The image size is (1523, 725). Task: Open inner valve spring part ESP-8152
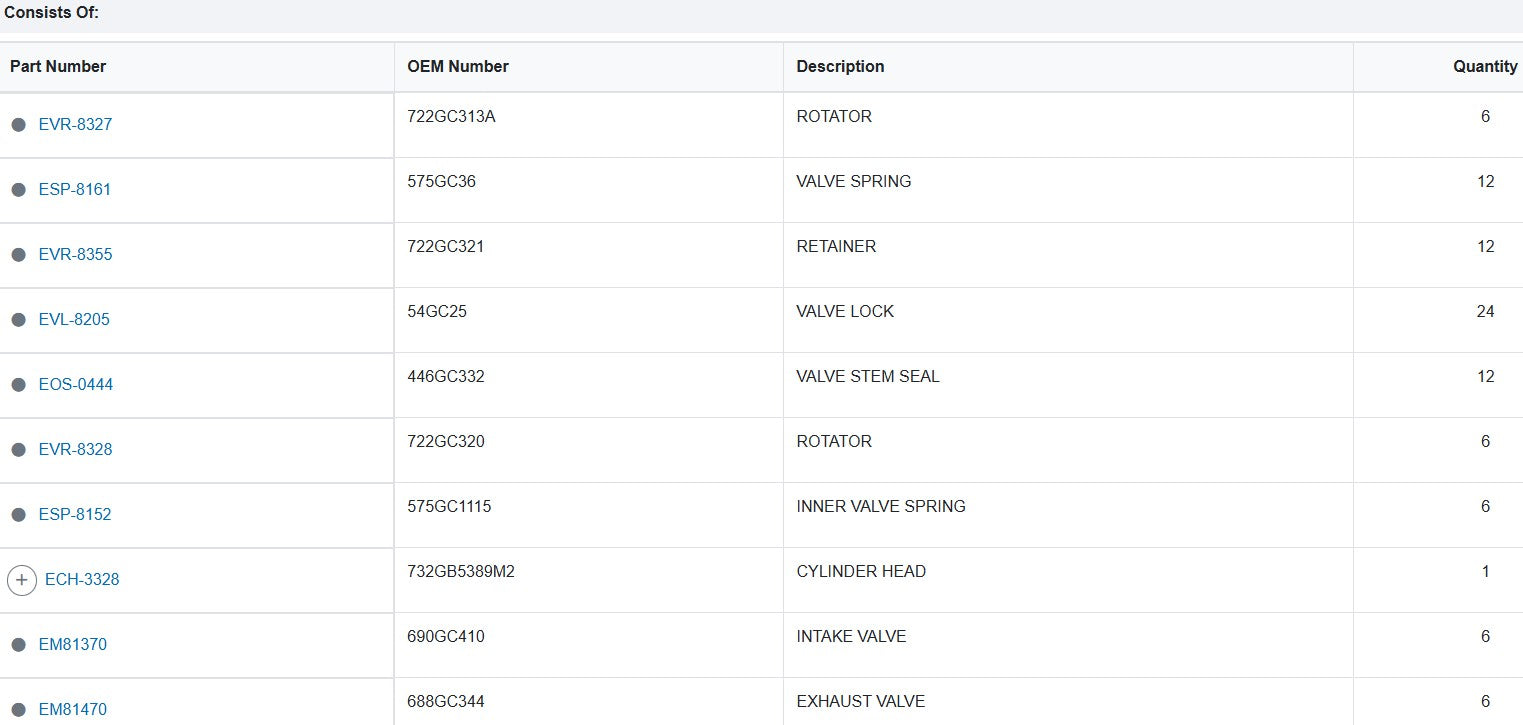pyautogui.click(x=75, y=515)
